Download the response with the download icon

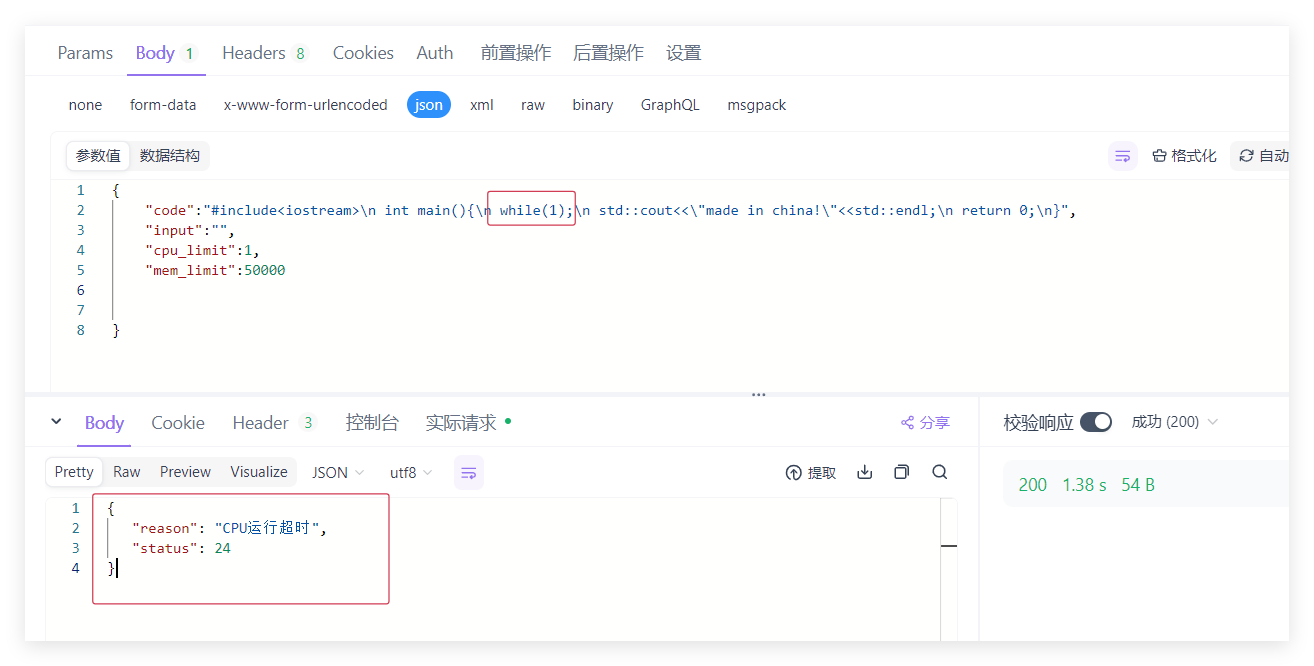[865, 472]
